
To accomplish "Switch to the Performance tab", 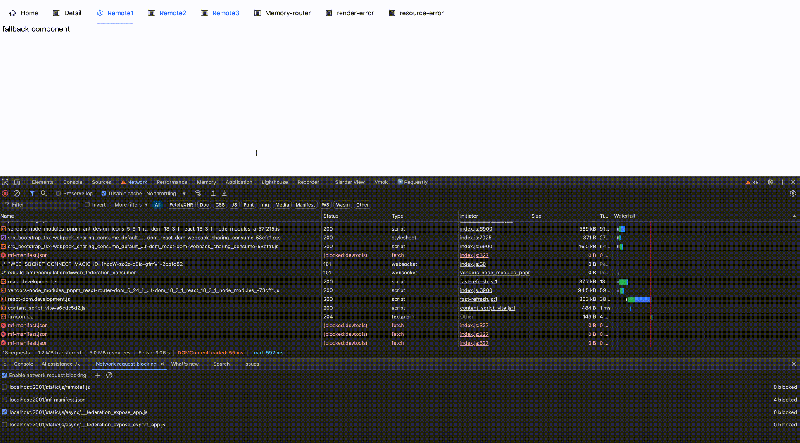I will coord(172,182).
